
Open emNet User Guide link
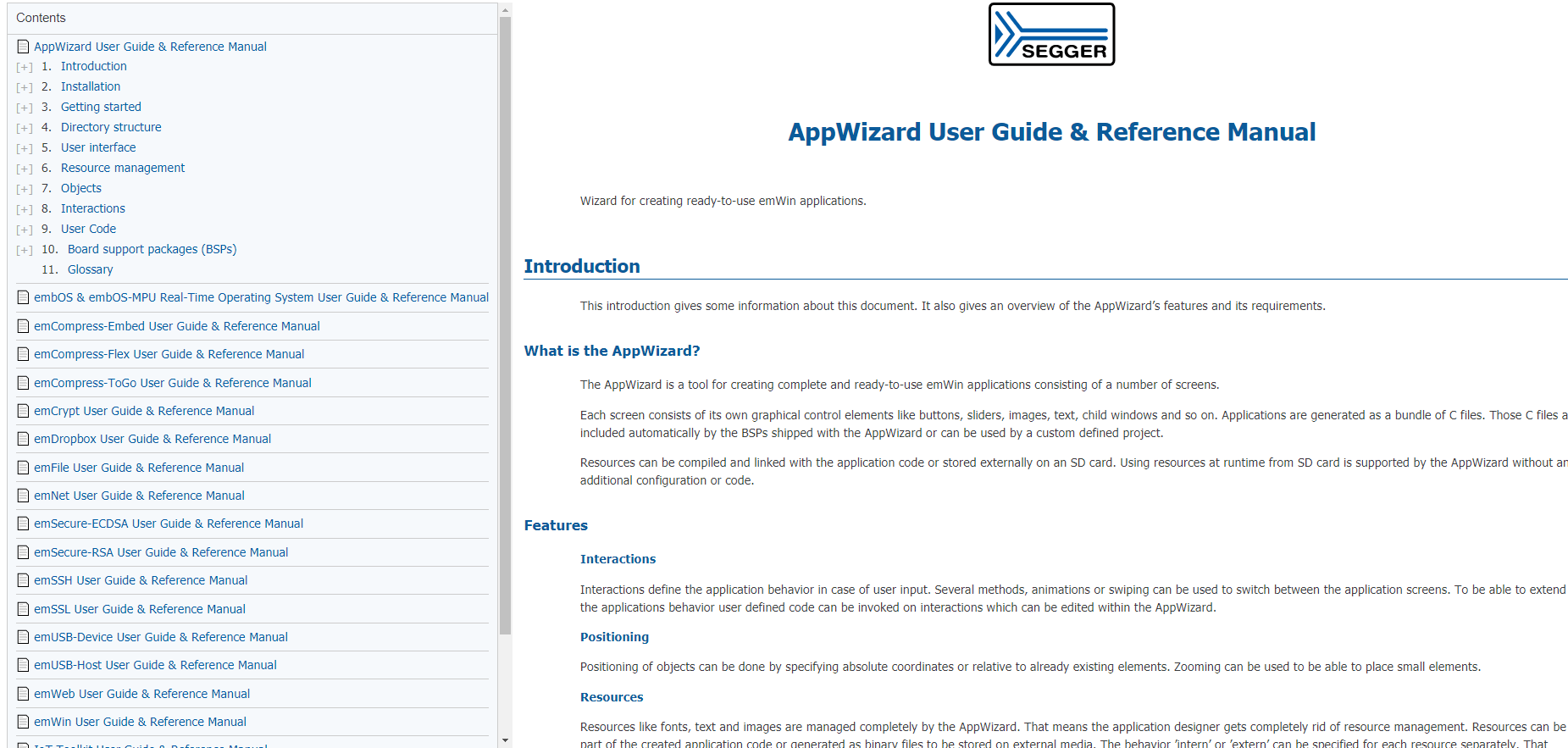click(x=139, y=496)
